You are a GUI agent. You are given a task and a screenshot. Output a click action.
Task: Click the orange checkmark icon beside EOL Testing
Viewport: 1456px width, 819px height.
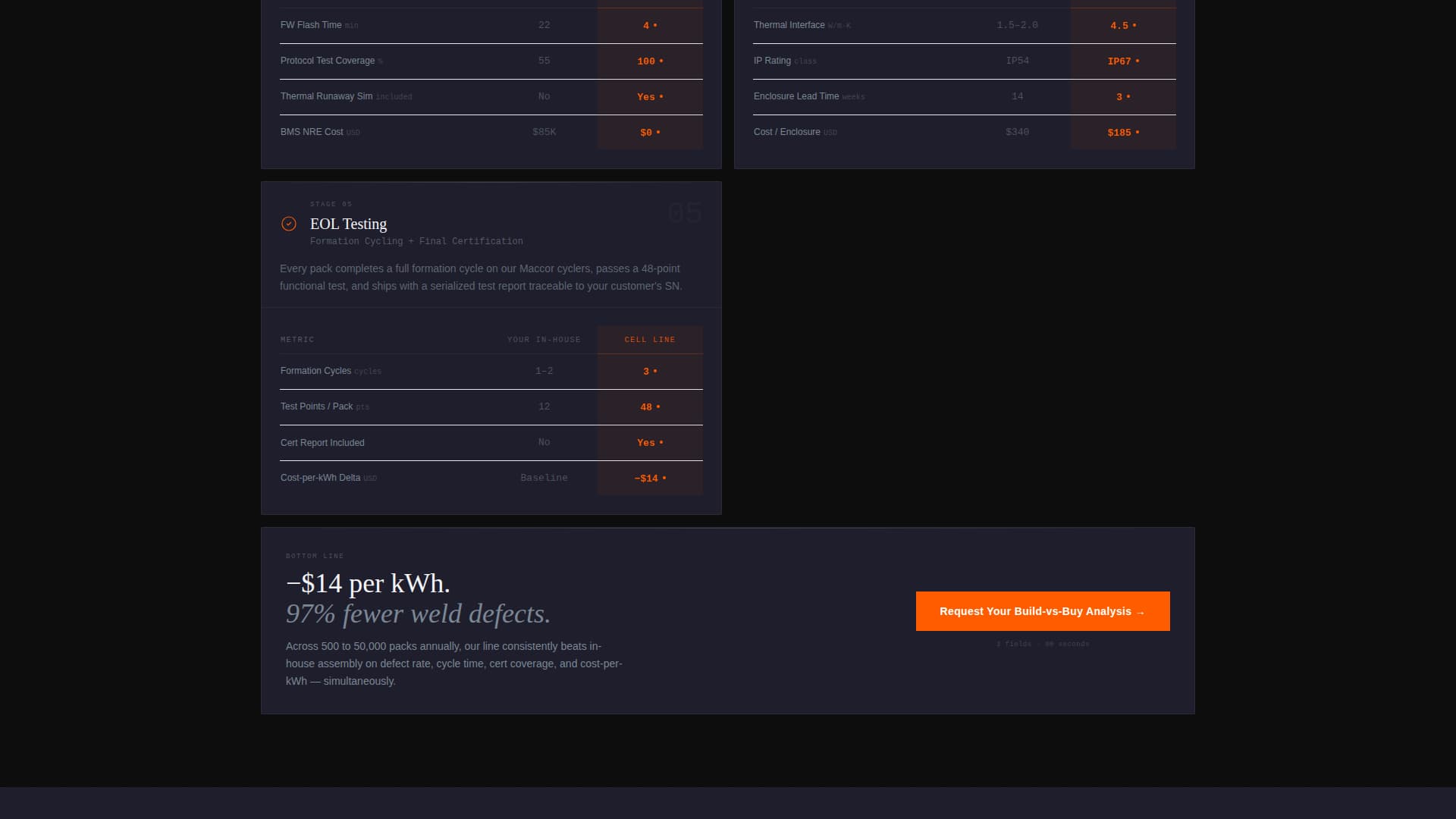click(289, 224)
